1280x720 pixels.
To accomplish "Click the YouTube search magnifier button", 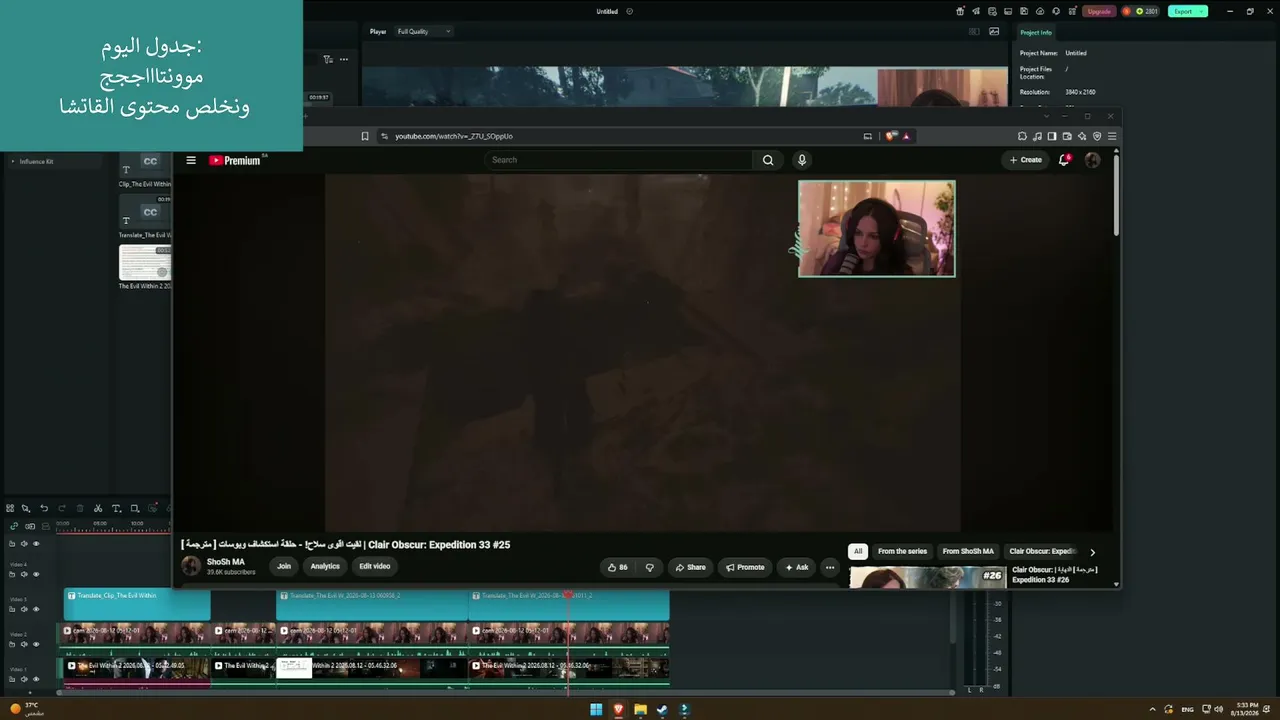I will click(x=768, y=160).
